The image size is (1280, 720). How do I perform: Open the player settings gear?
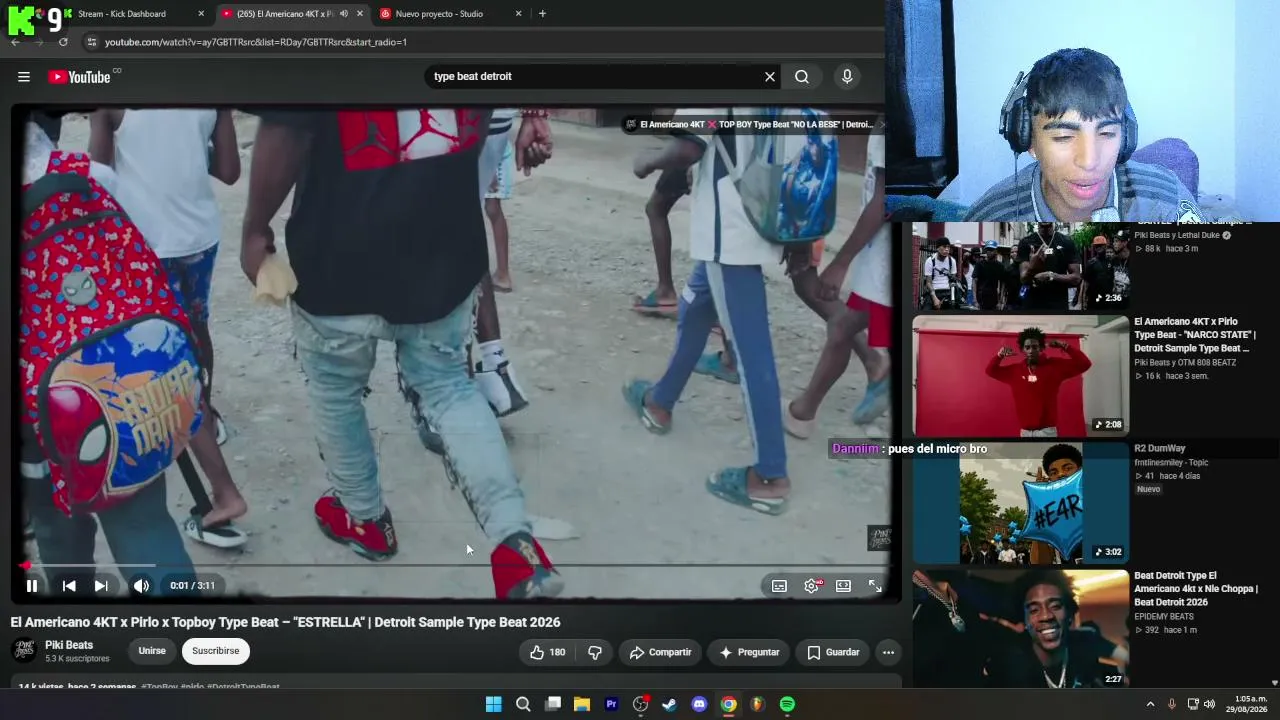point(811,586)
